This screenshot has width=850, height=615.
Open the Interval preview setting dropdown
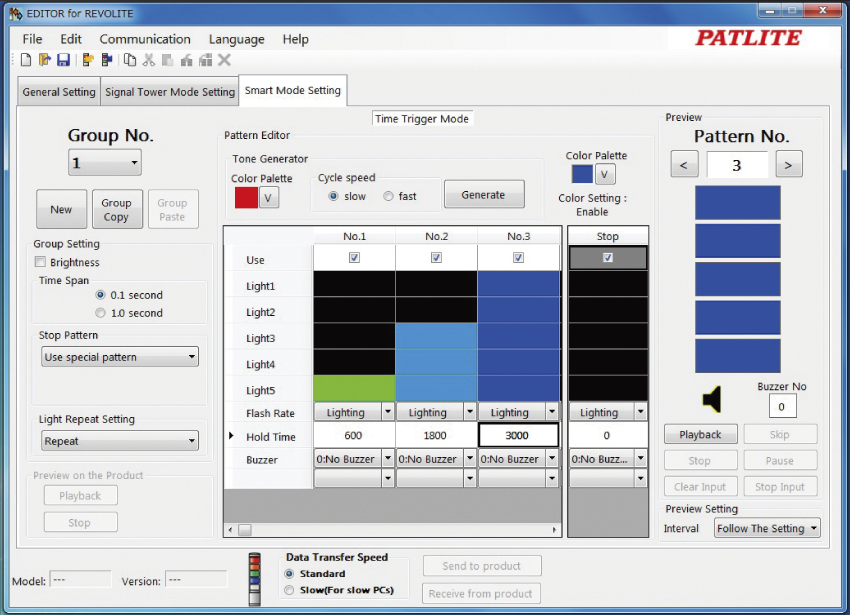point(767,528)
